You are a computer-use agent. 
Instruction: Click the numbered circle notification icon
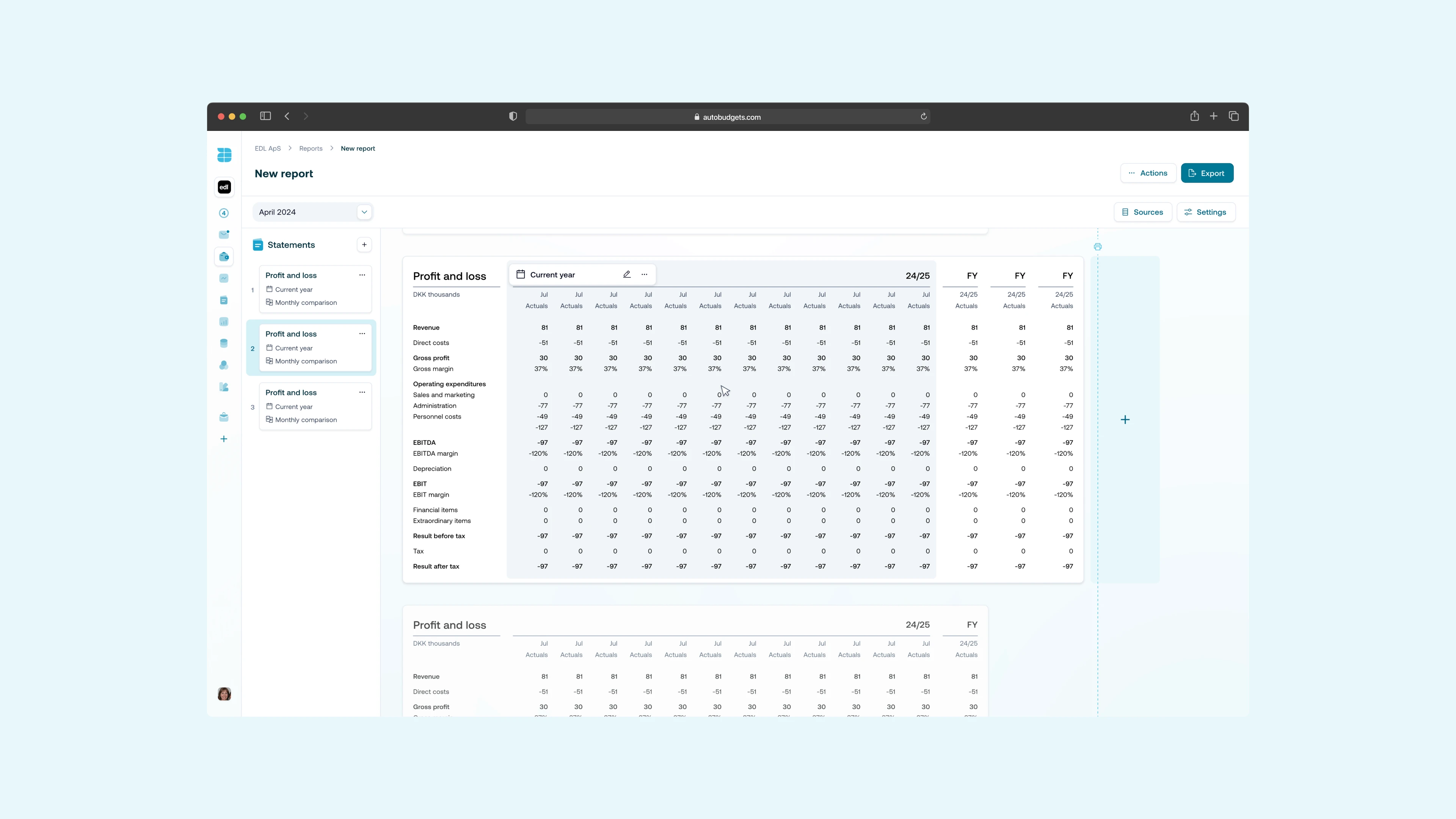coord(224,213)
